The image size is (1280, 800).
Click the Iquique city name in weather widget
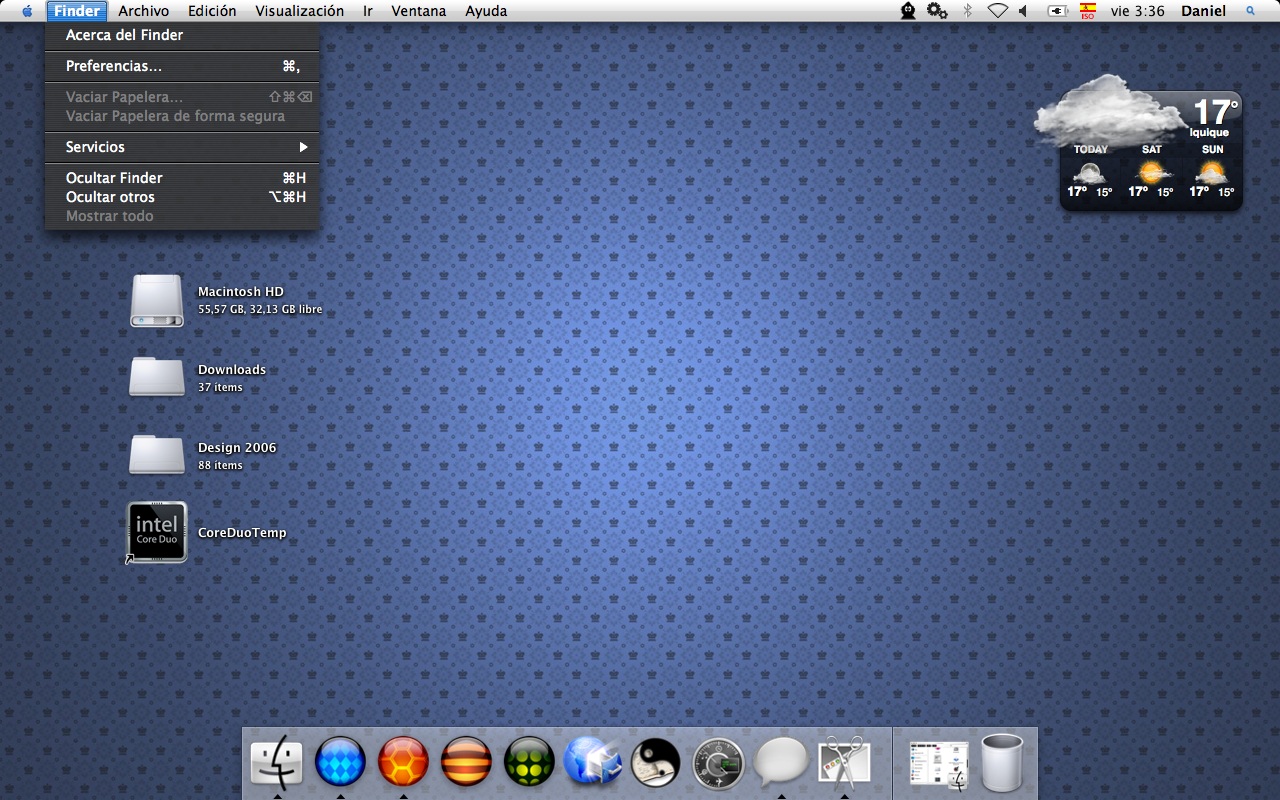pos(1209,133)
